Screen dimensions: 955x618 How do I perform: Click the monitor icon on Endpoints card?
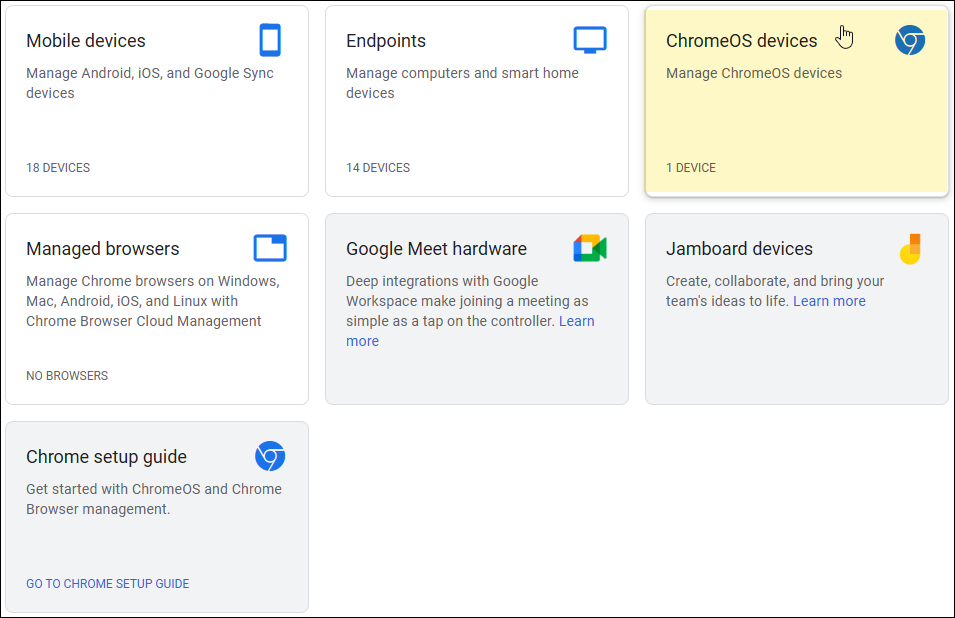(590, 40)
